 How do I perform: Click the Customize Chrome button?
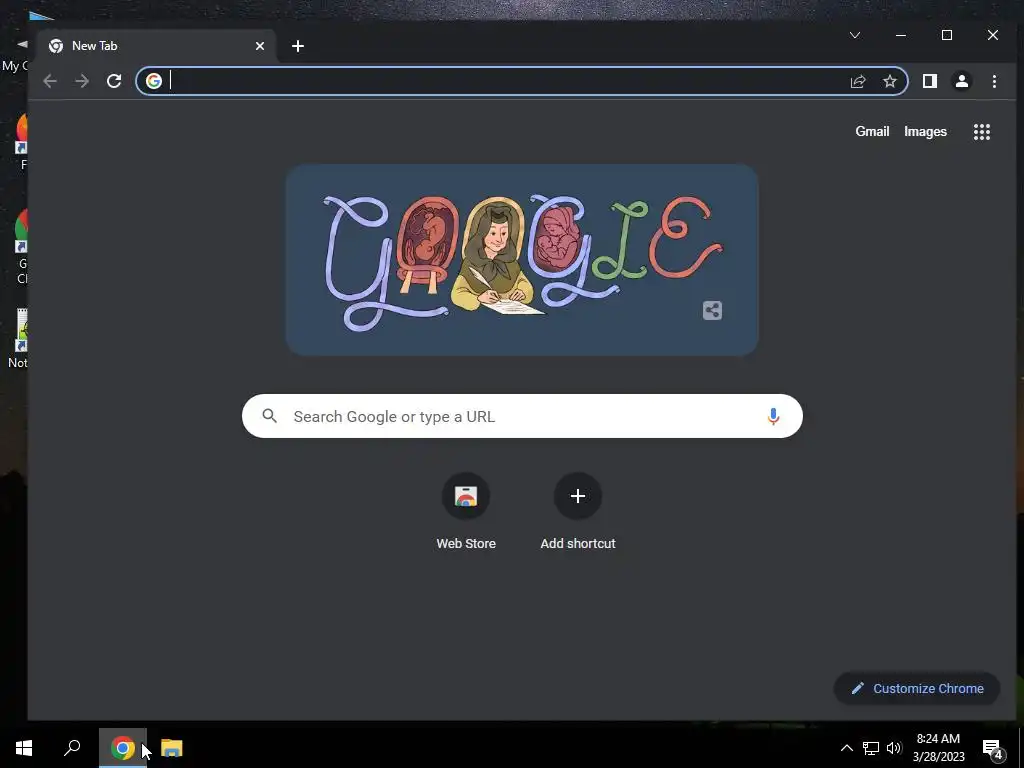coord(916,688)
